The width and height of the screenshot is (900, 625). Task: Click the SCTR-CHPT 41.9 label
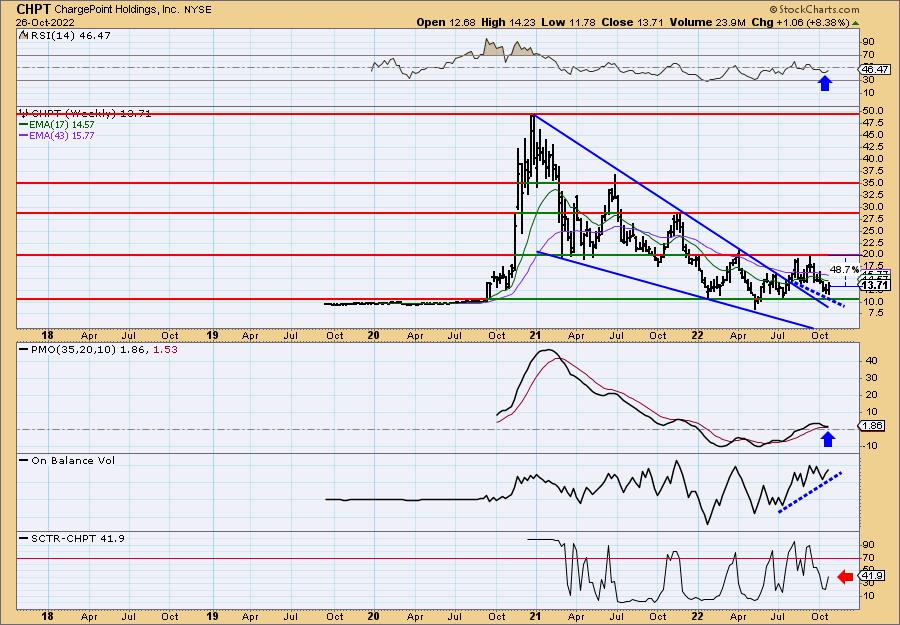[78, 538]
